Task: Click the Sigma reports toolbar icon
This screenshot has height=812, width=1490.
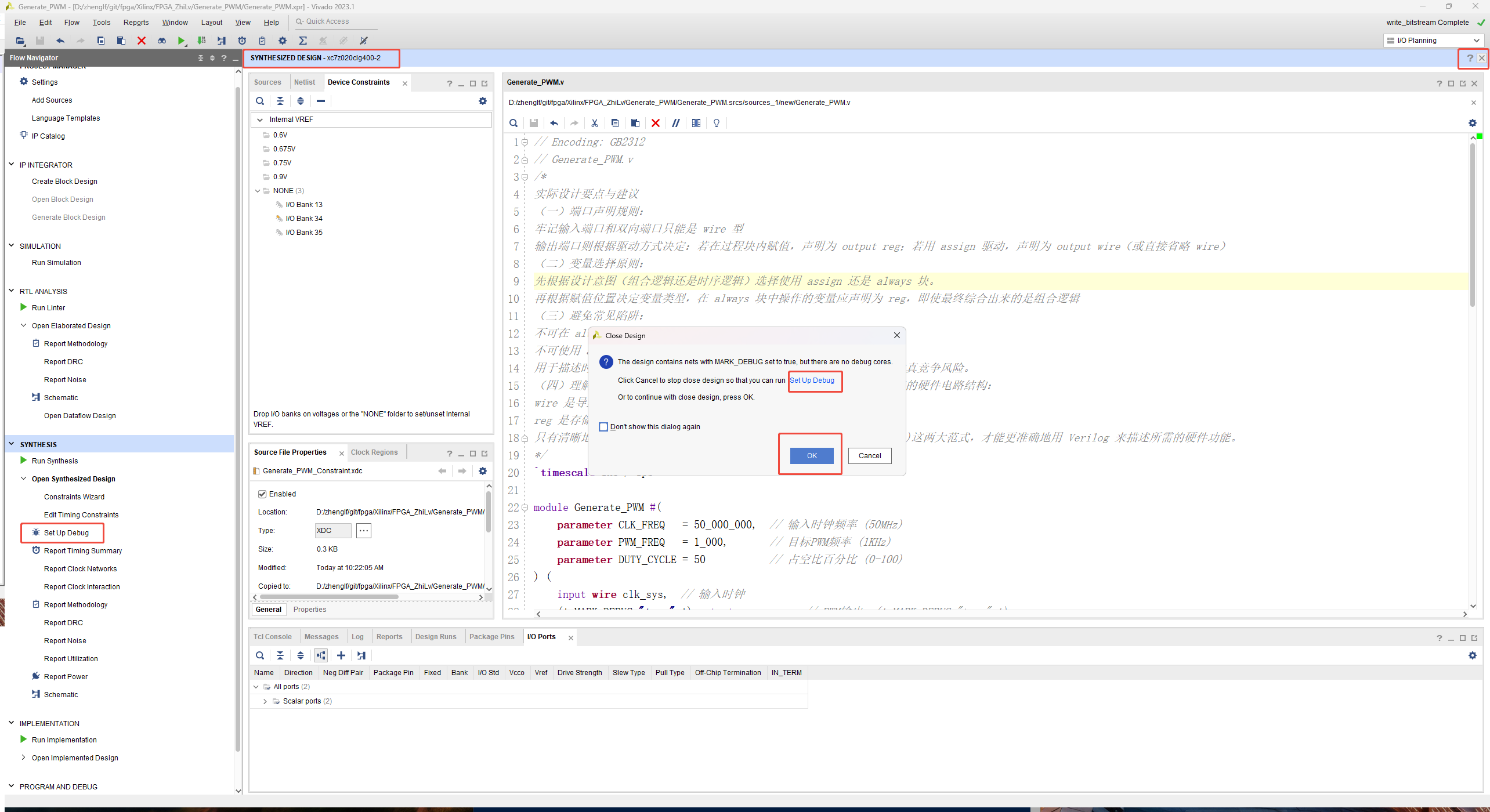Action: (303, 41)
